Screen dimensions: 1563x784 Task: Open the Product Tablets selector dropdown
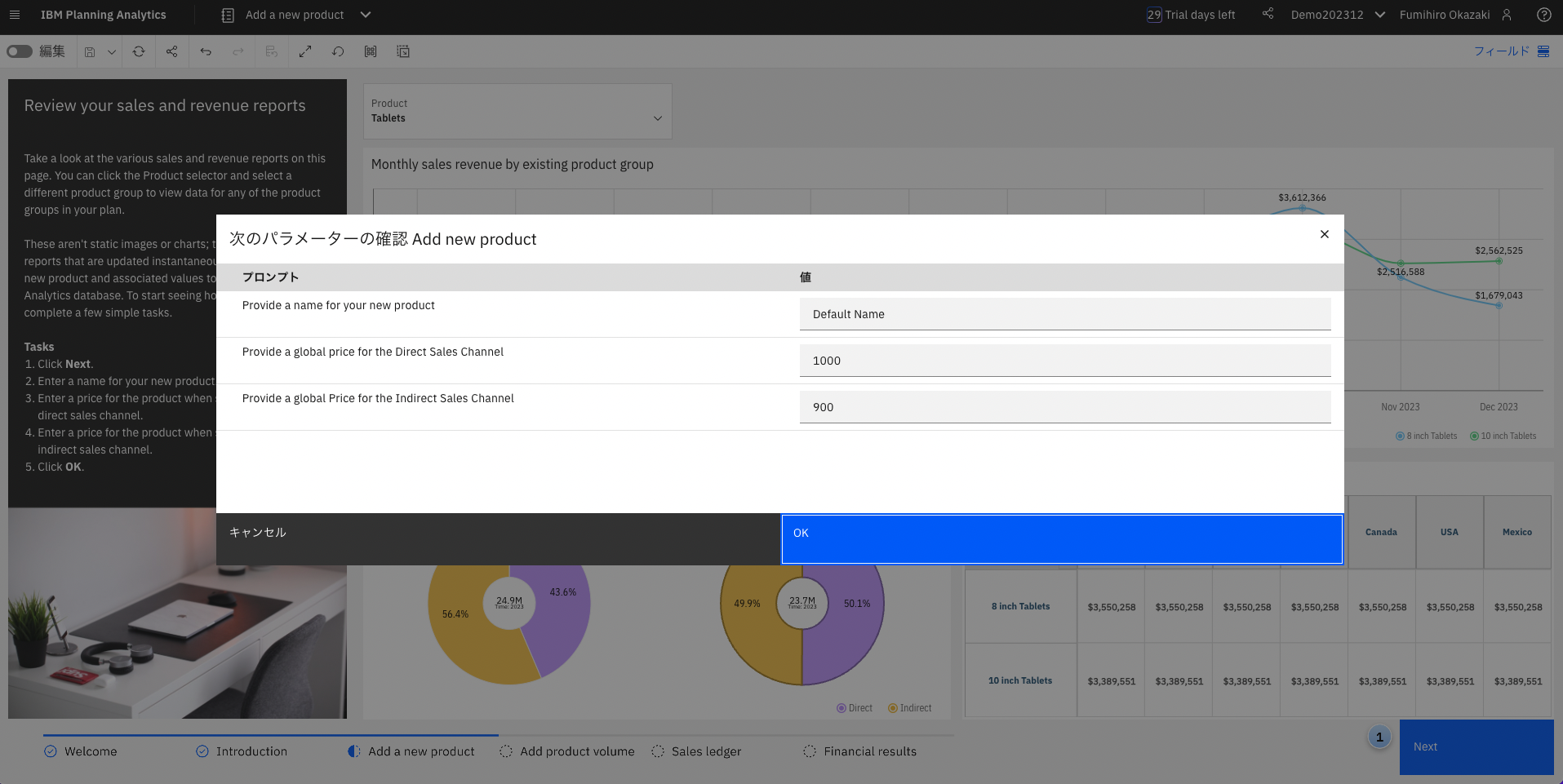[517, 111]
